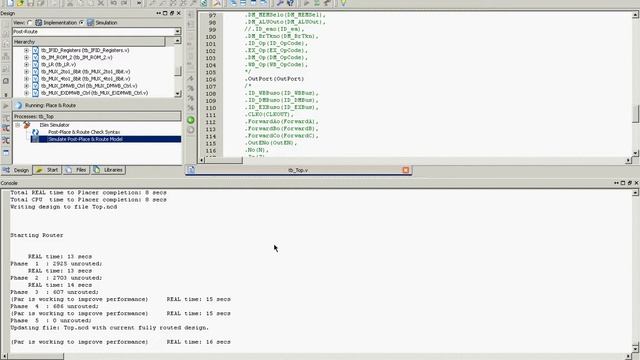
Task: Click the Open file toolbar icon
Action: point(20,3)
